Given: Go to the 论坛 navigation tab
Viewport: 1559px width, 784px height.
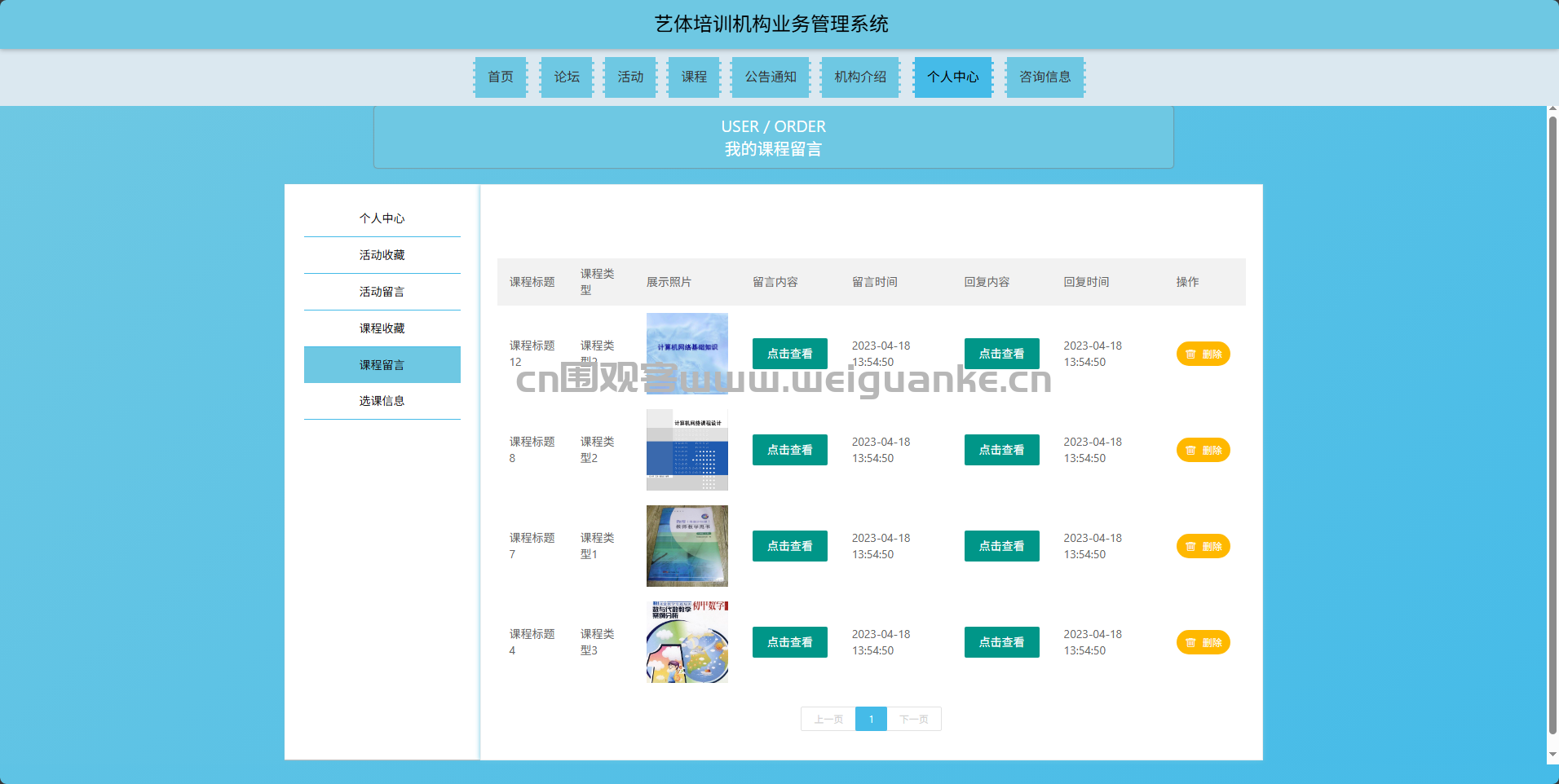Looking at the screenshot, I should [567, 77].
